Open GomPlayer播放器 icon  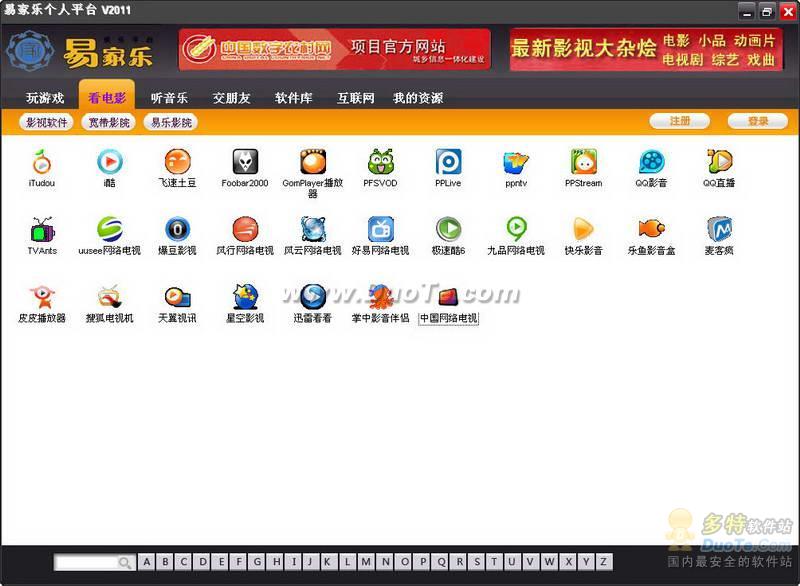point(313,162)
